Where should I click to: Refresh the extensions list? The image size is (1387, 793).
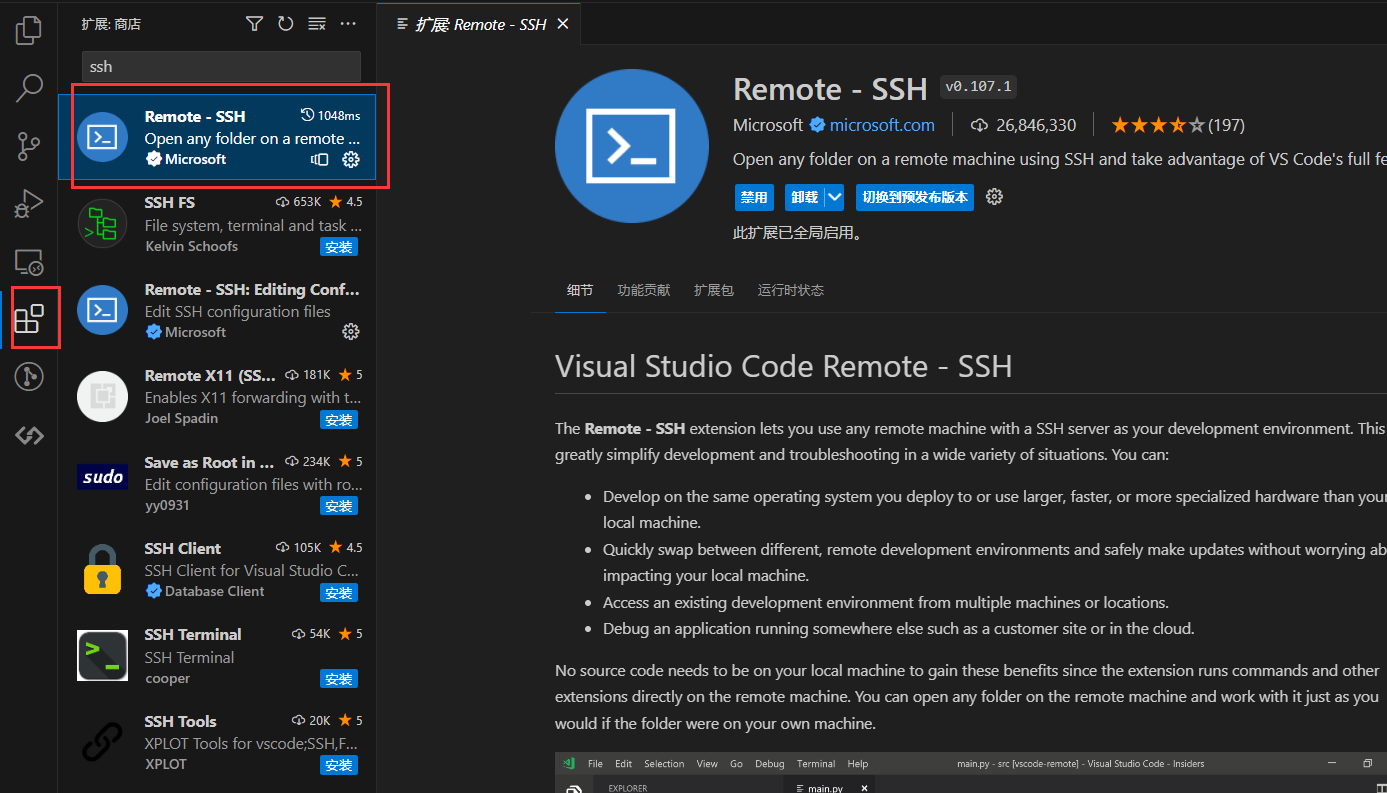pyautogui.click(x=285, y=22)
